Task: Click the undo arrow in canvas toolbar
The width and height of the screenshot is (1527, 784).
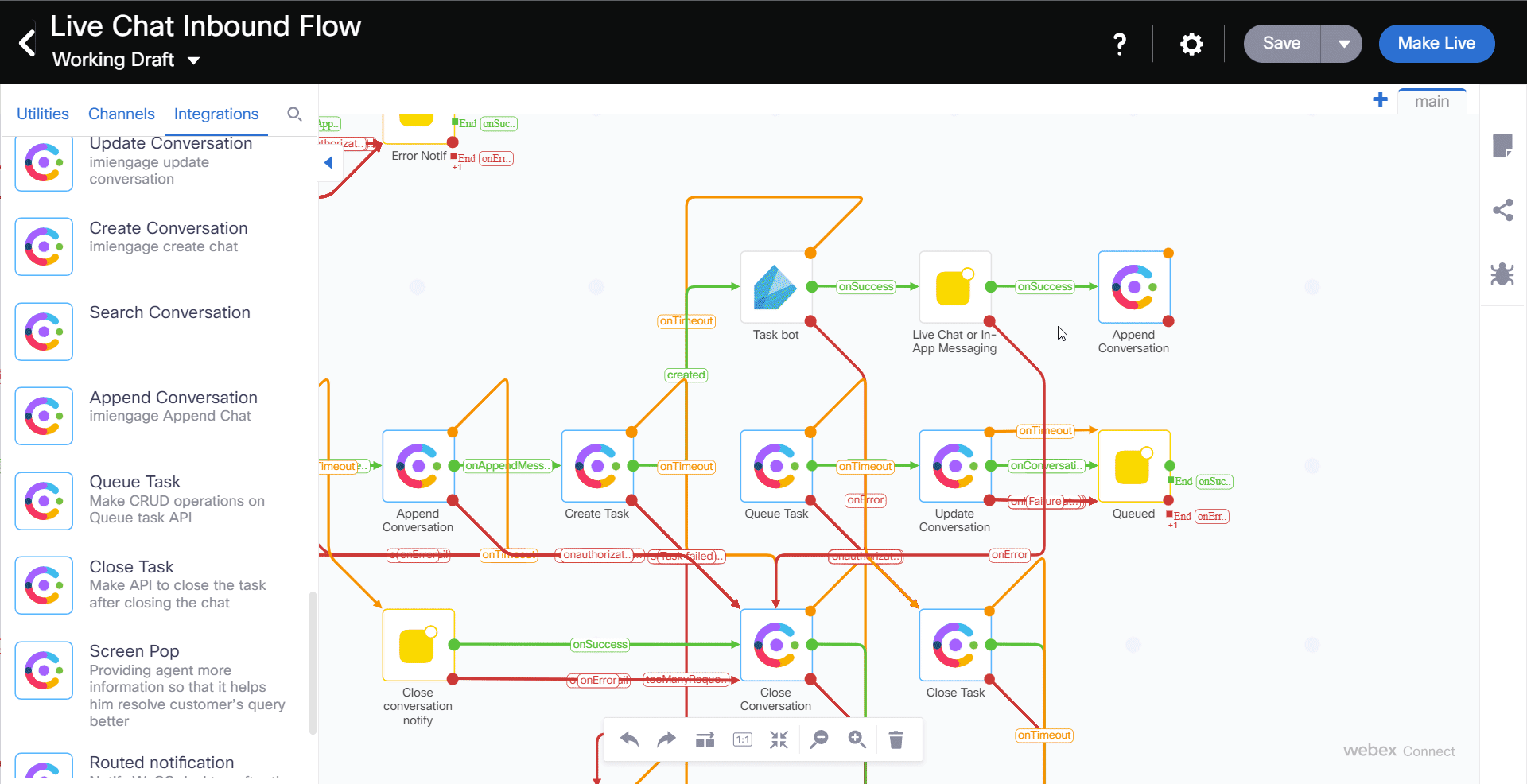Action: pos(629,740)
